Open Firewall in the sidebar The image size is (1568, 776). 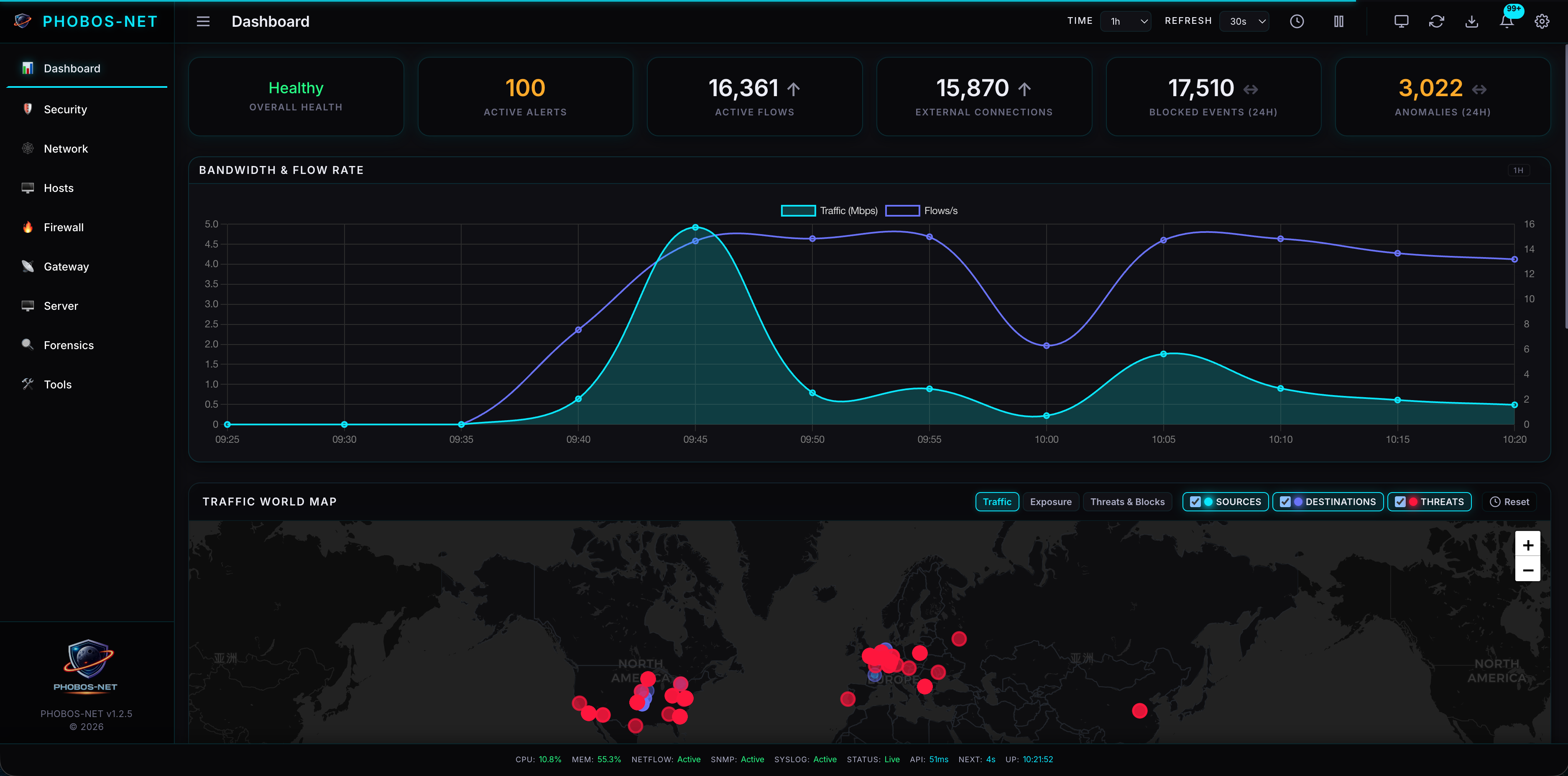click(63, 227)
